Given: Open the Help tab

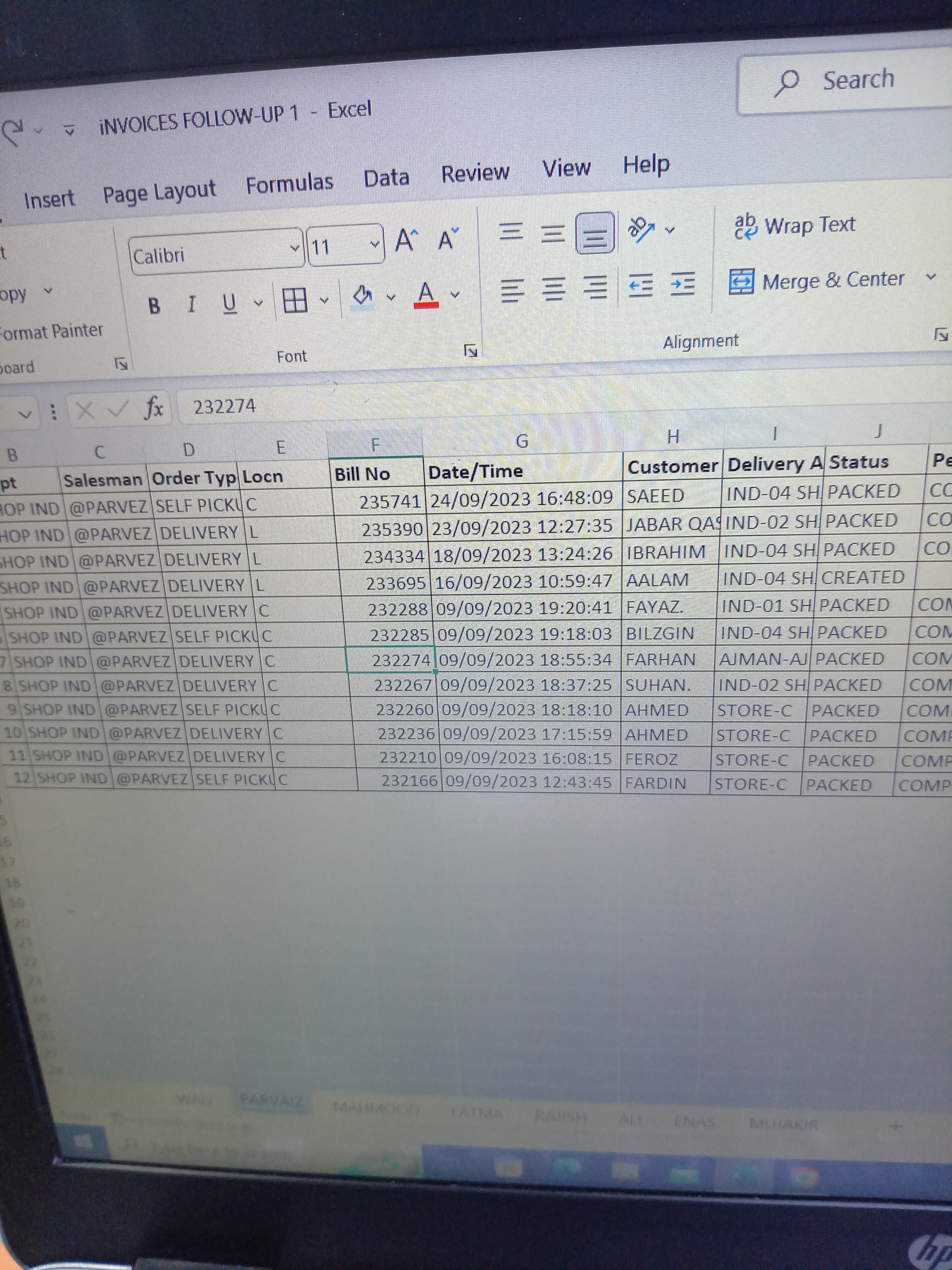Looking at the screenshot, I should point(646,164).
